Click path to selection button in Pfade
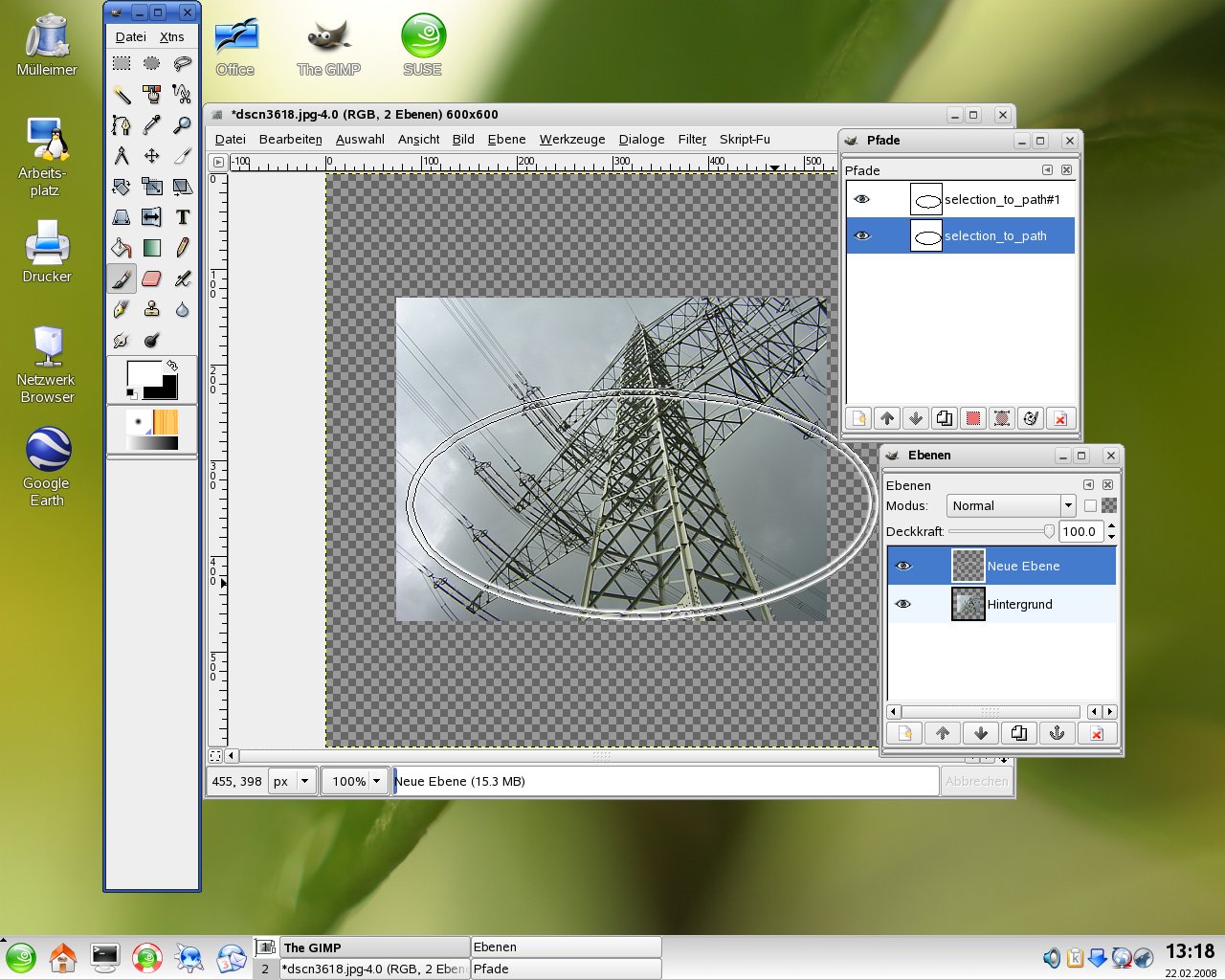Screen dimensions: 1225x980 (973, 418)
